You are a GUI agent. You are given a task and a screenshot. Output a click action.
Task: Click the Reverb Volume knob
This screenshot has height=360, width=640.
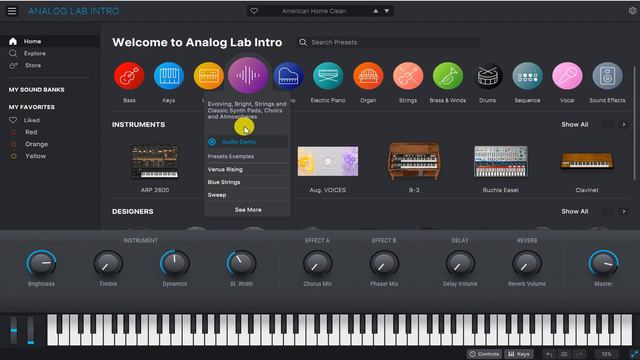527,263
